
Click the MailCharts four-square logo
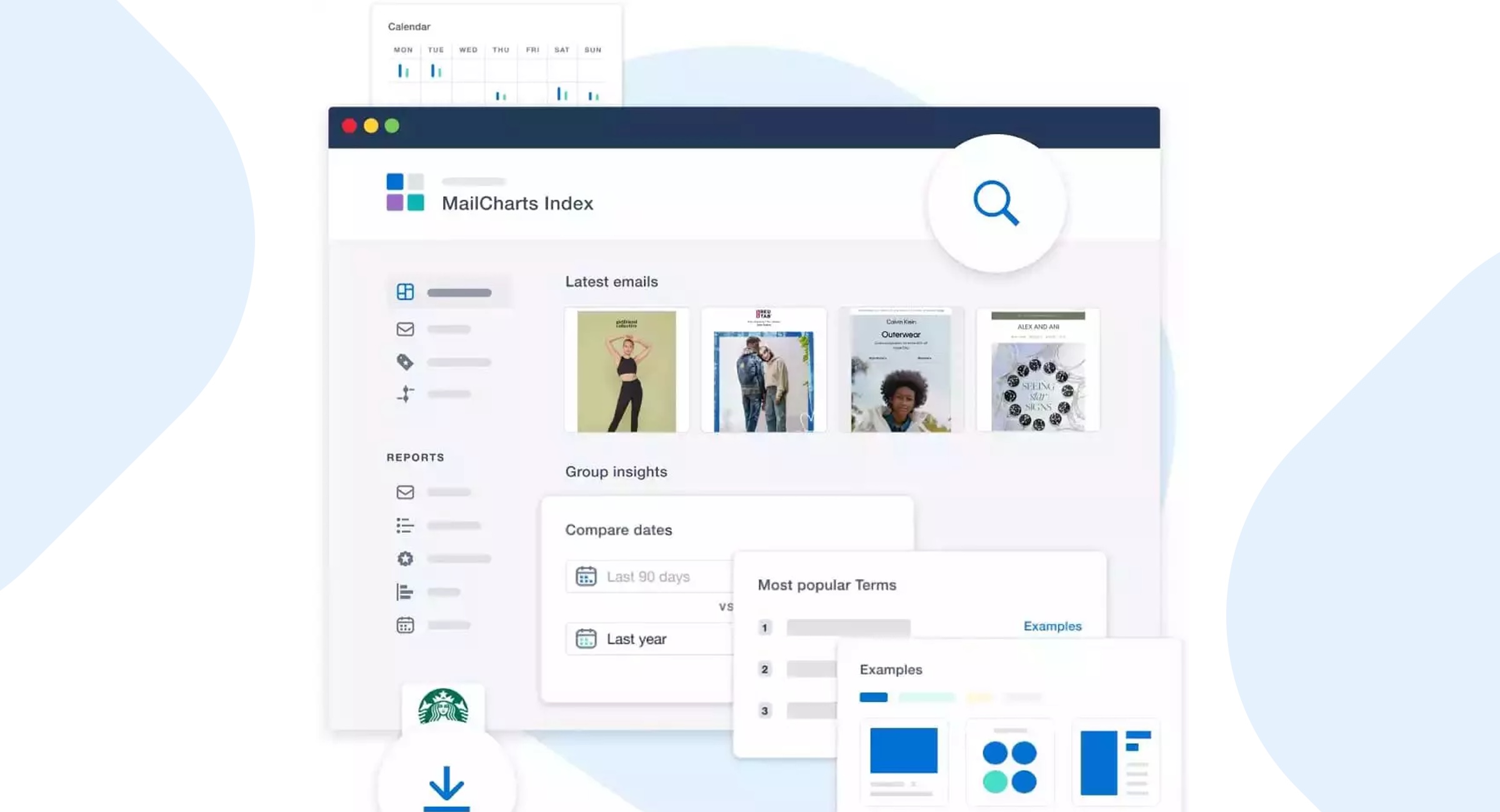[405, 192]
